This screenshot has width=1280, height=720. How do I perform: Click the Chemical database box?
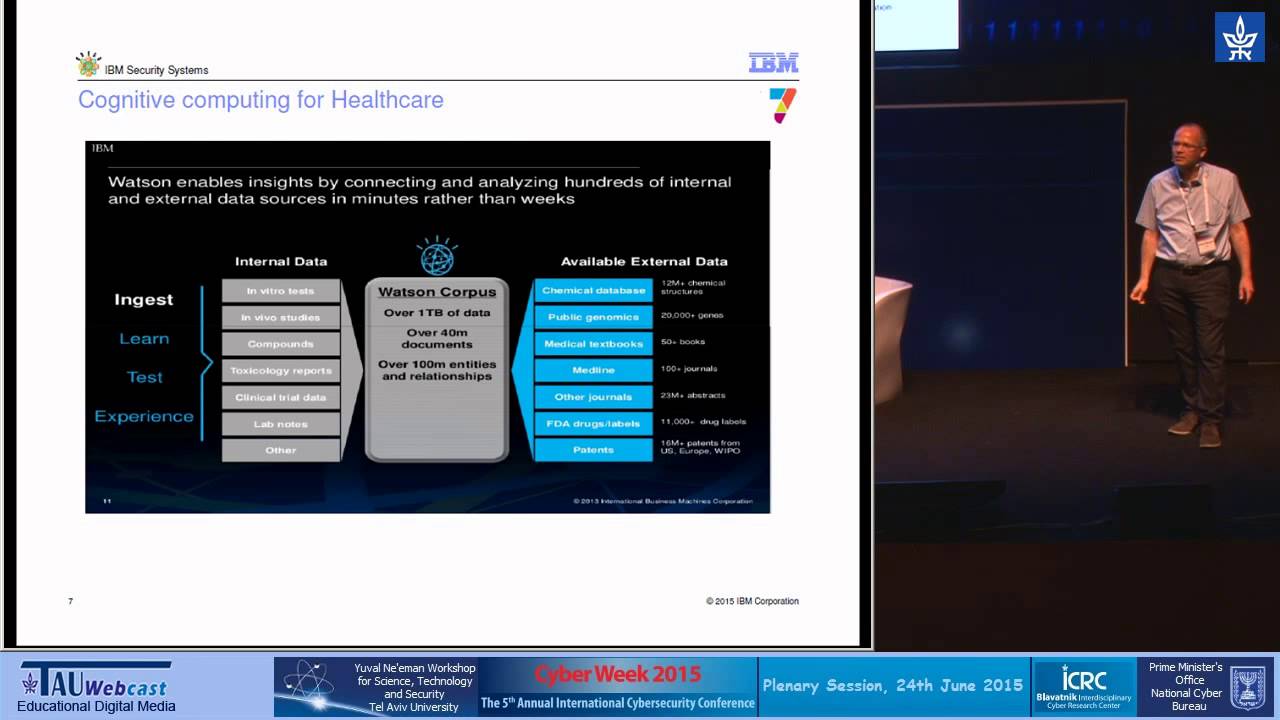(594, 290)
